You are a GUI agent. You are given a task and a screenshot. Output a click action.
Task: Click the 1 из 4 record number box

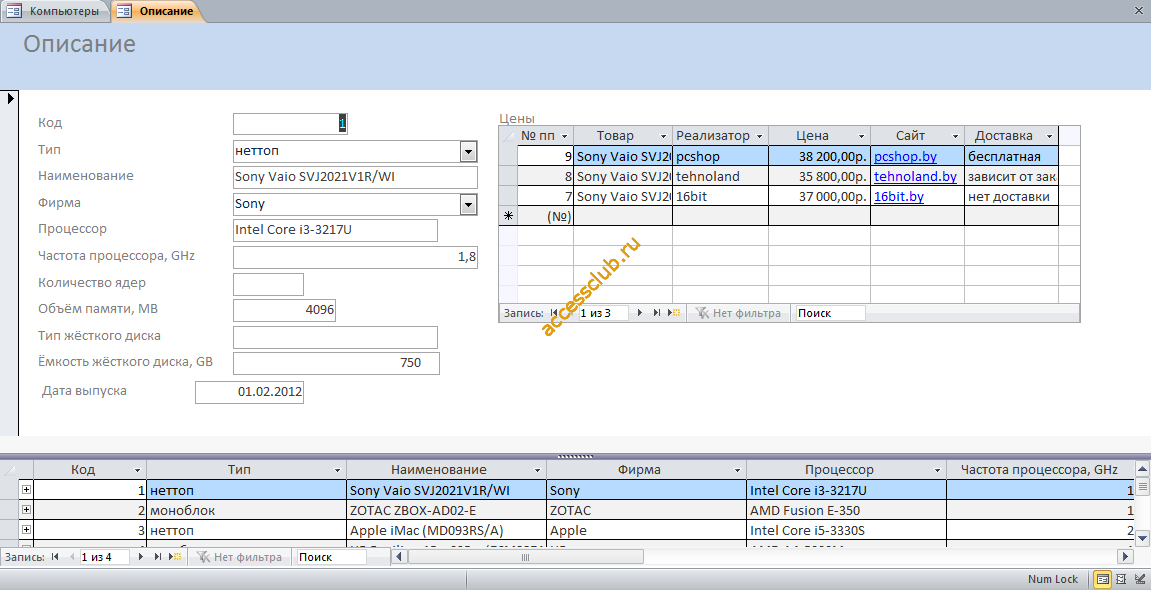coord(104,557)
